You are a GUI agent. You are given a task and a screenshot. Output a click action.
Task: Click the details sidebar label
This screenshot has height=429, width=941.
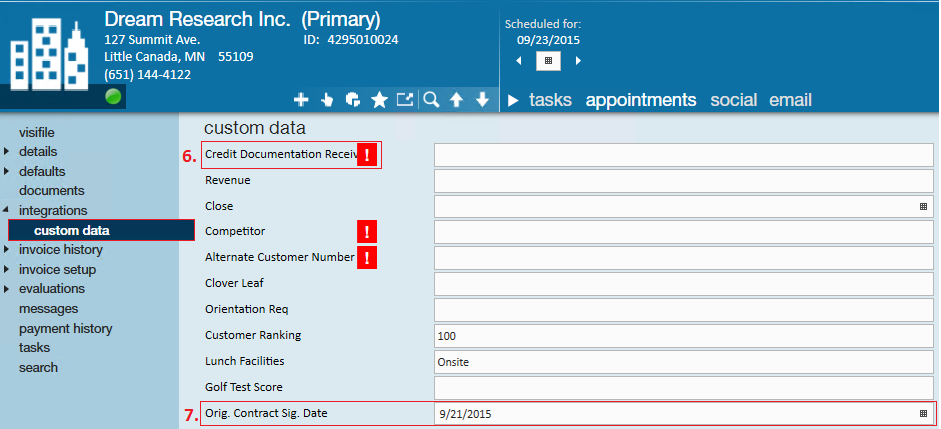[38, 152]
